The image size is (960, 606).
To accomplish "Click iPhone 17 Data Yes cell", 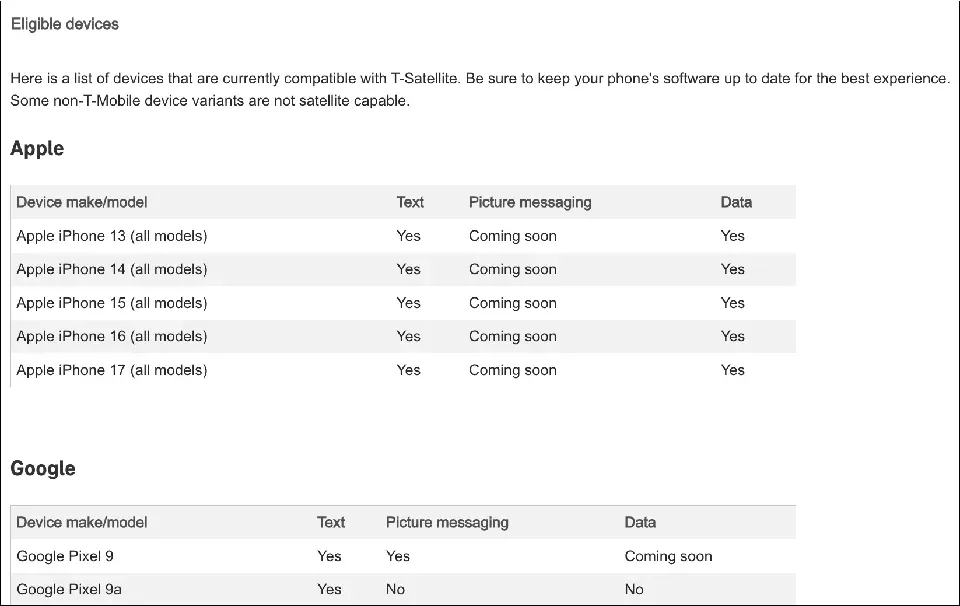I will coord(733,370).
